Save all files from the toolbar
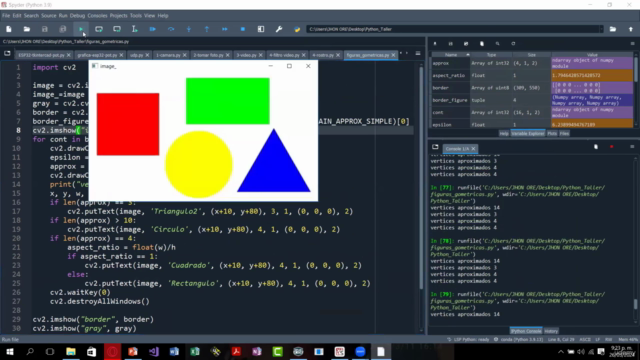 (x=63, y=29)
